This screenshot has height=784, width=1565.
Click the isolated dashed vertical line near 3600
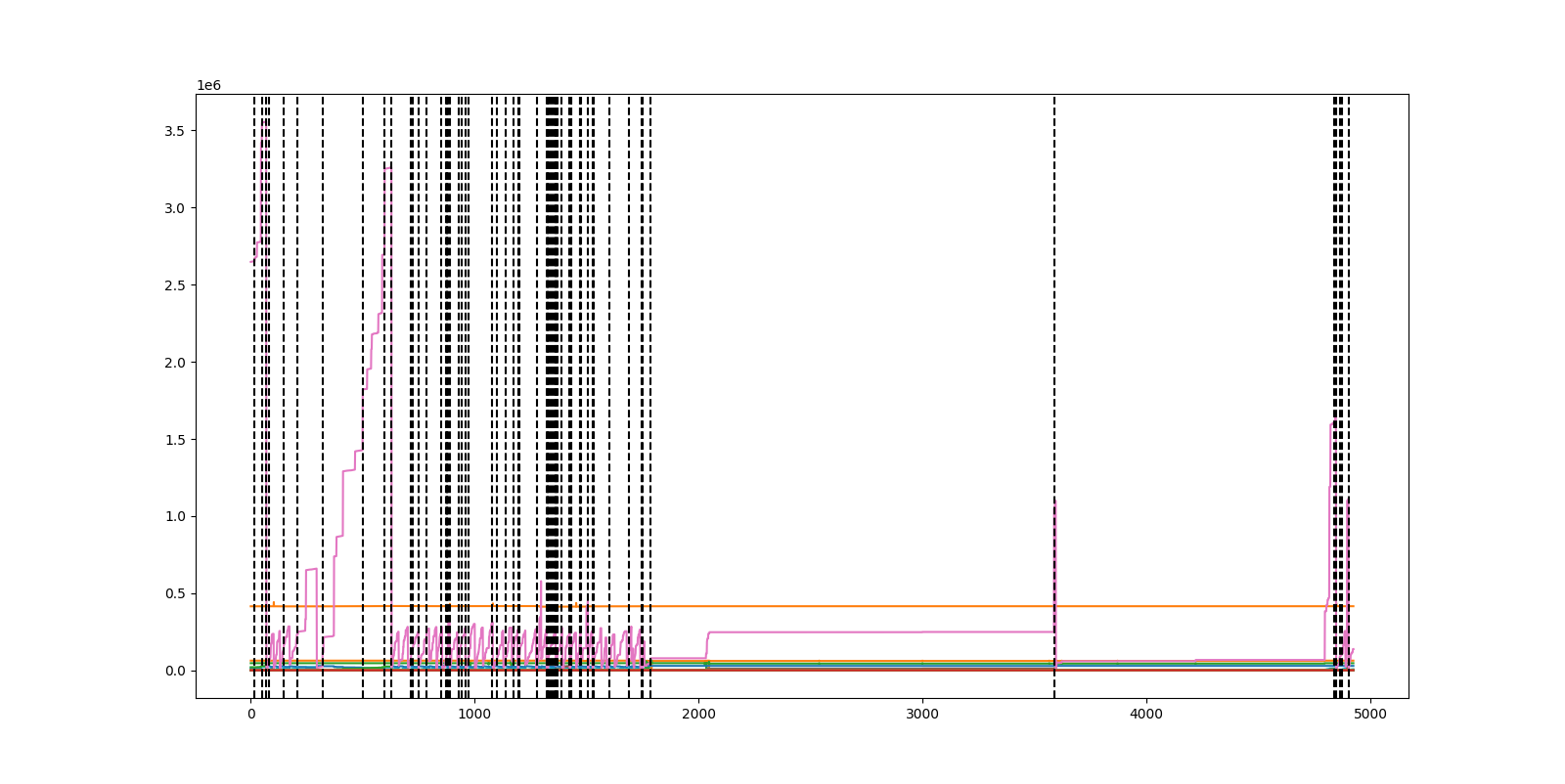click(1054, 293)
